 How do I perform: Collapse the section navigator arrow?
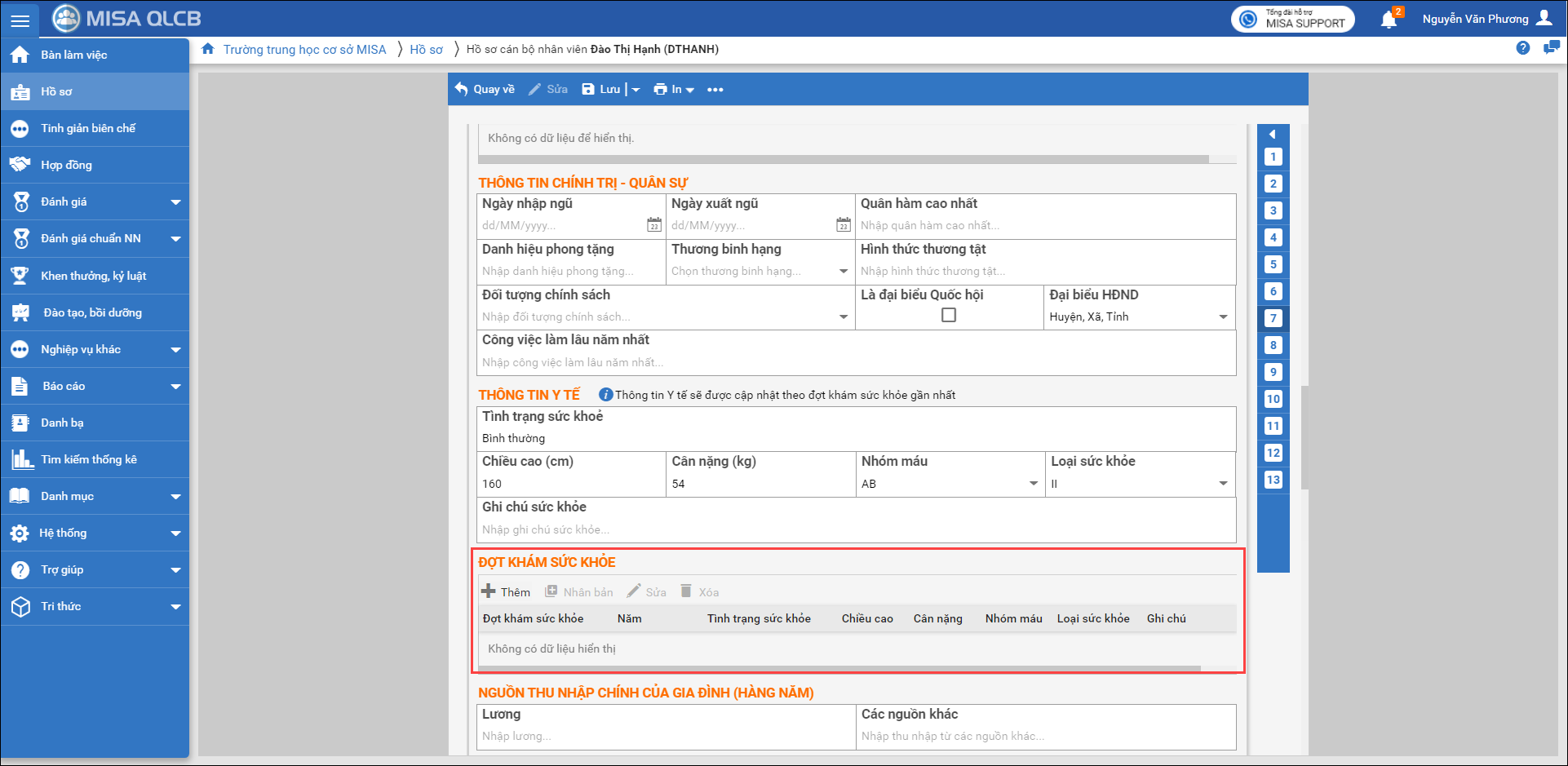click(1273, 135)
